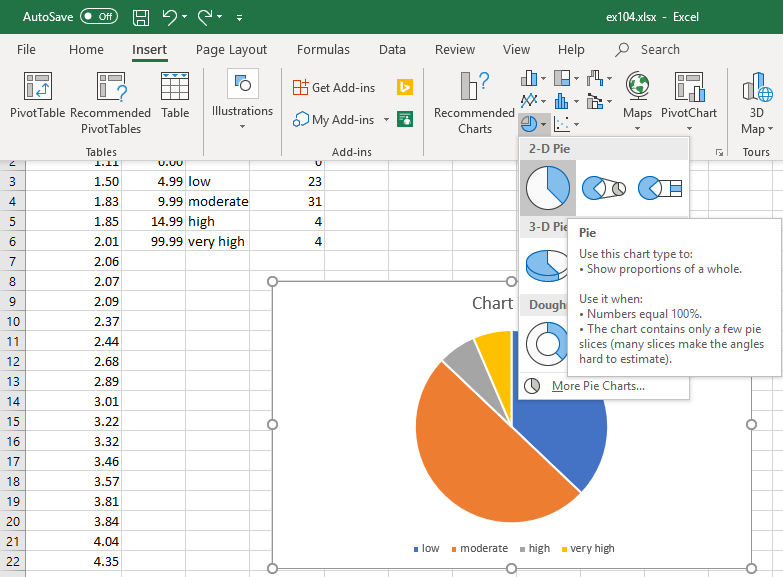Toggle the AutoSave switch
The image size is (783, 577).
point(99,16)
